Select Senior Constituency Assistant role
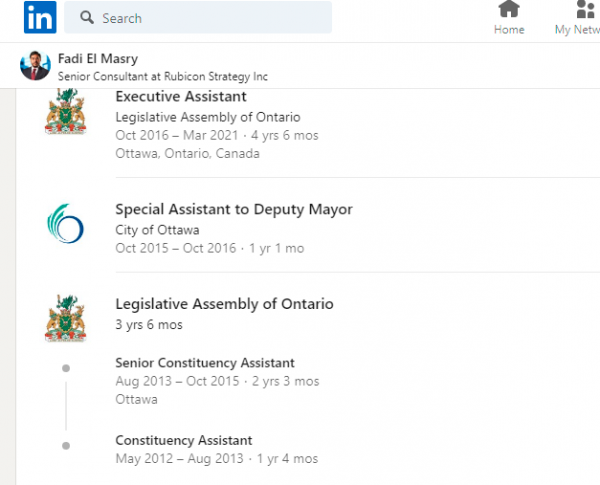The width and height of the screenshot is (600, 485). (x=205, y=363)
